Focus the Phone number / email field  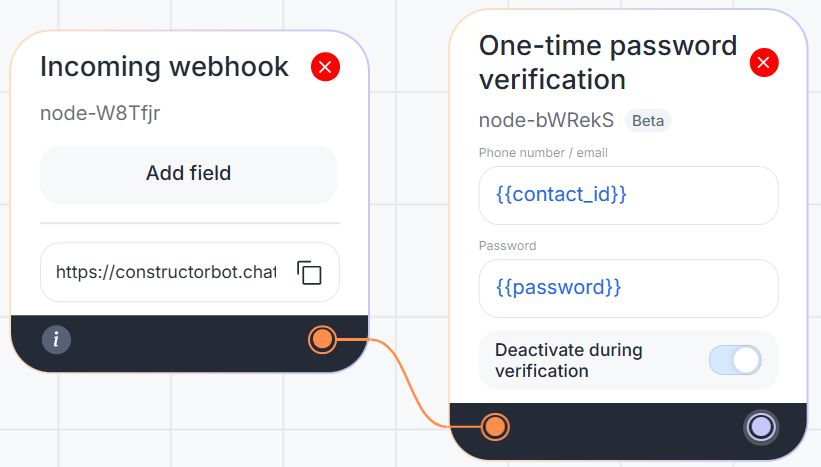click(628, 195)
